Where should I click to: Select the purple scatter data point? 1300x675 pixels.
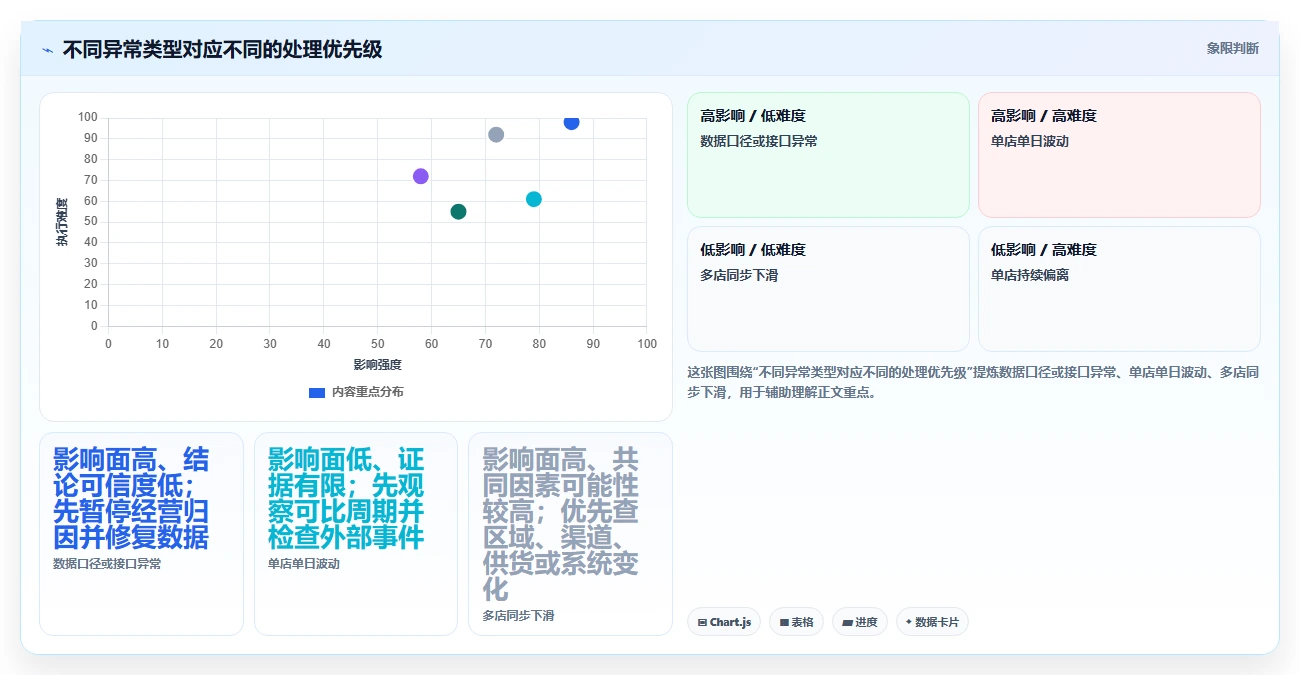point(420,176)
